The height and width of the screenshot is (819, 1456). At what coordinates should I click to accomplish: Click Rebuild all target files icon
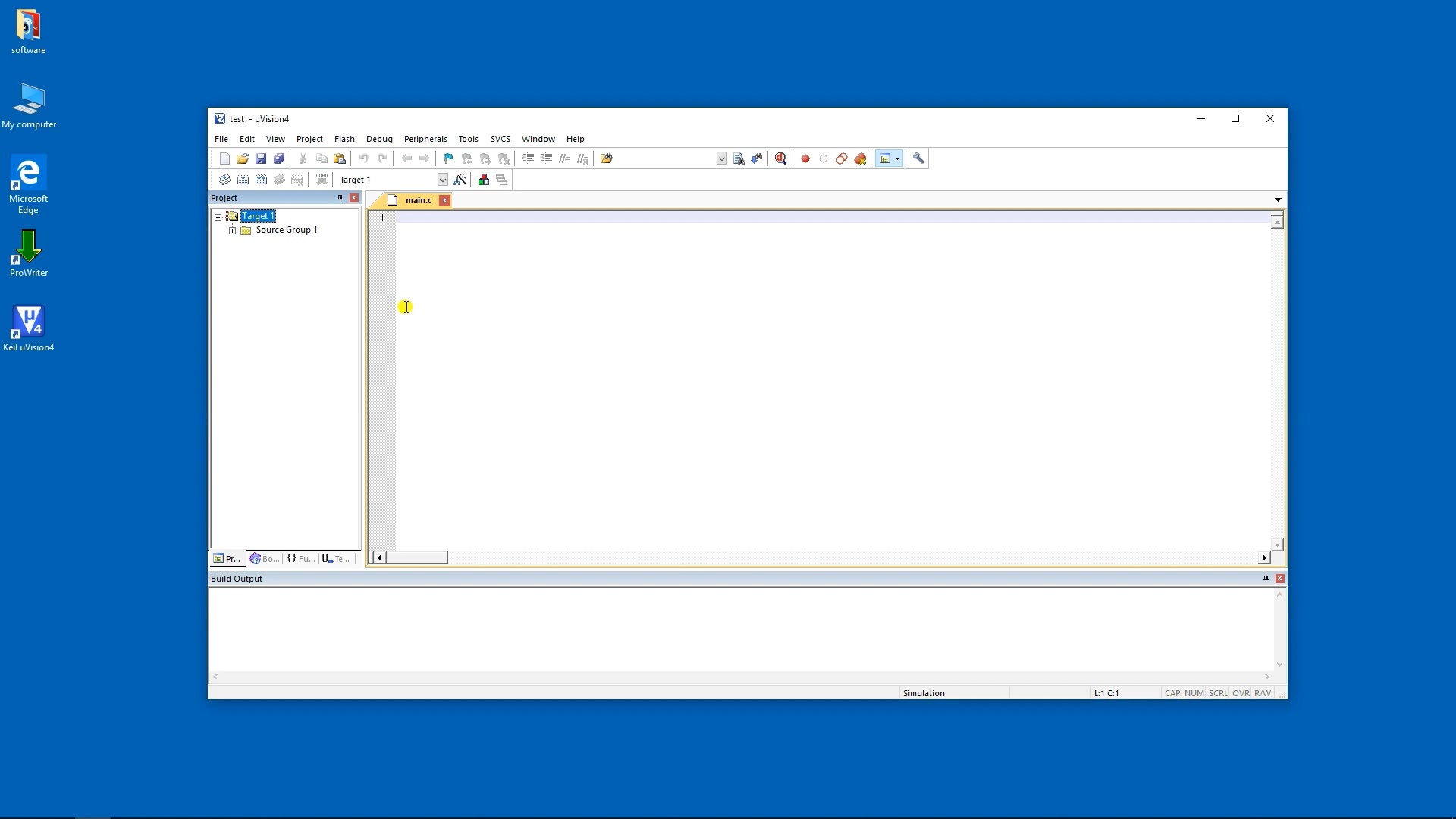(x=261, y=180)
